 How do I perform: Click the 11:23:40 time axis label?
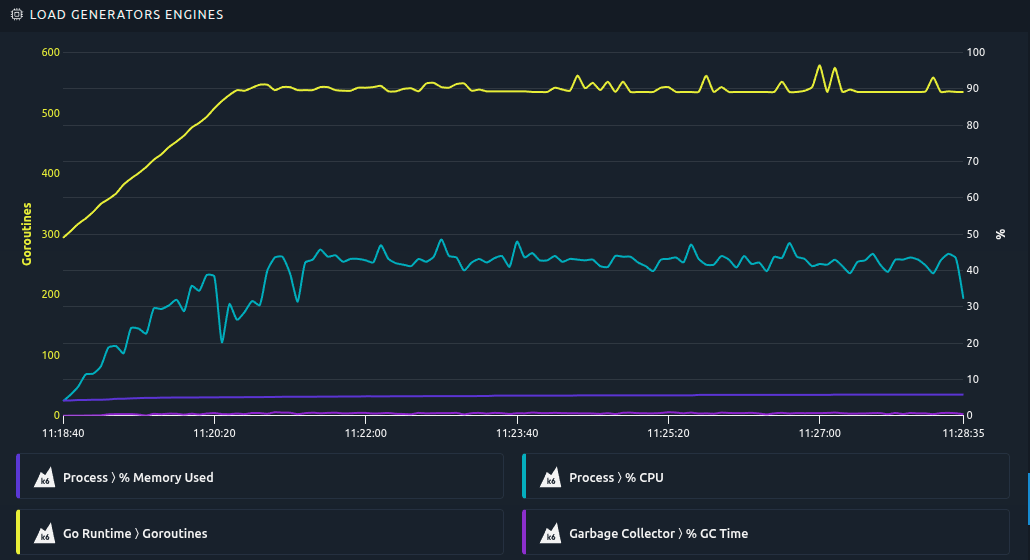pyautogui.click(x=517, y=433)
